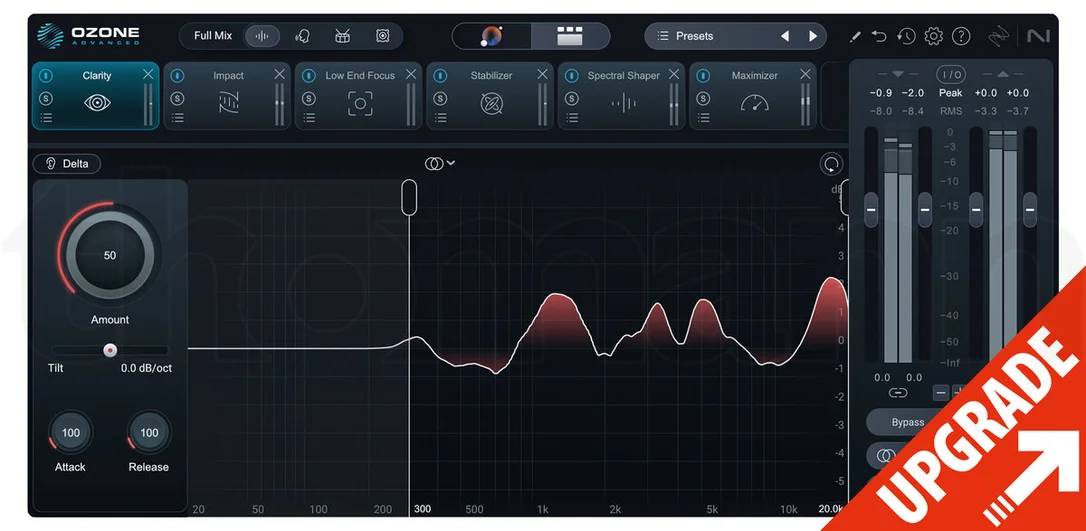Open the history clock icon

pos(906,36)
